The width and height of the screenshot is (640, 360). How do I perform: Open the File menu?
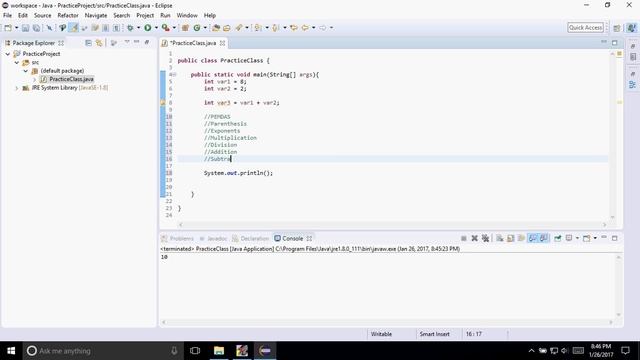(7, 16)
